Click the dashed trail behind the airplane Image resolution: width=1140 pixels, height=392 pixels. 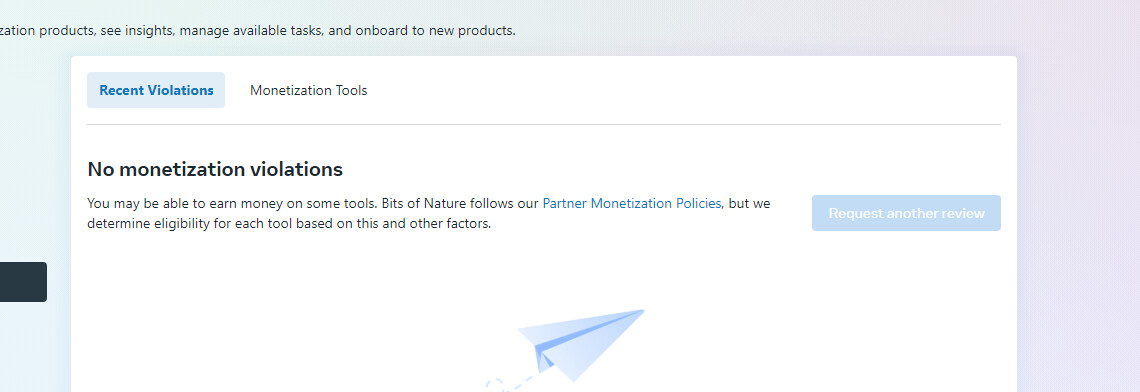509,383
